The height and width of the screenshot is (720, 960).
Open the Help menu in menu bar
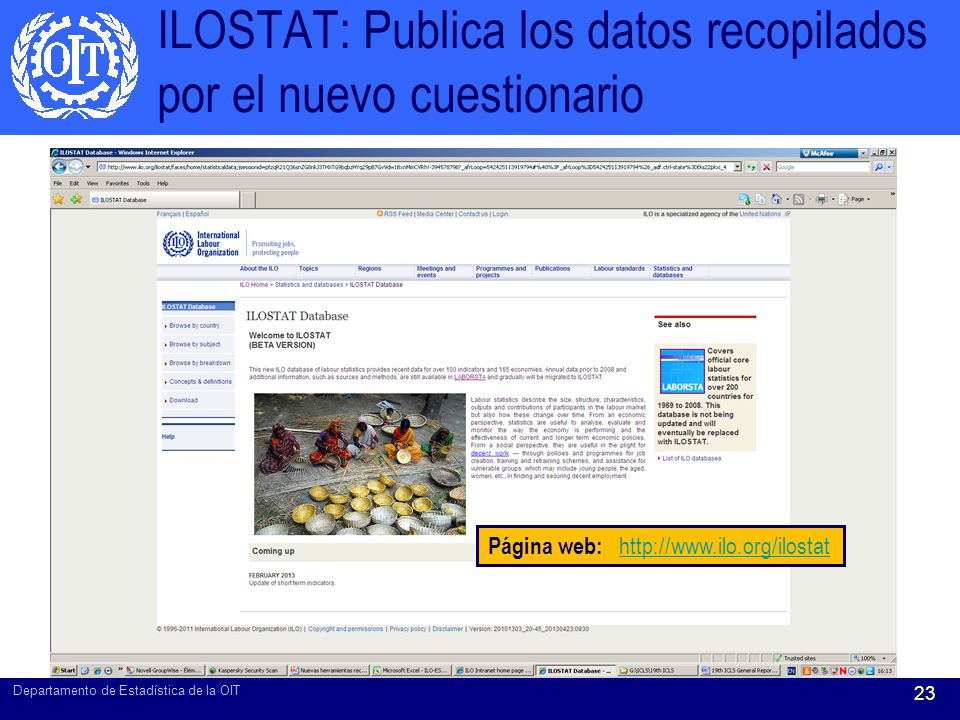point(163,183)
